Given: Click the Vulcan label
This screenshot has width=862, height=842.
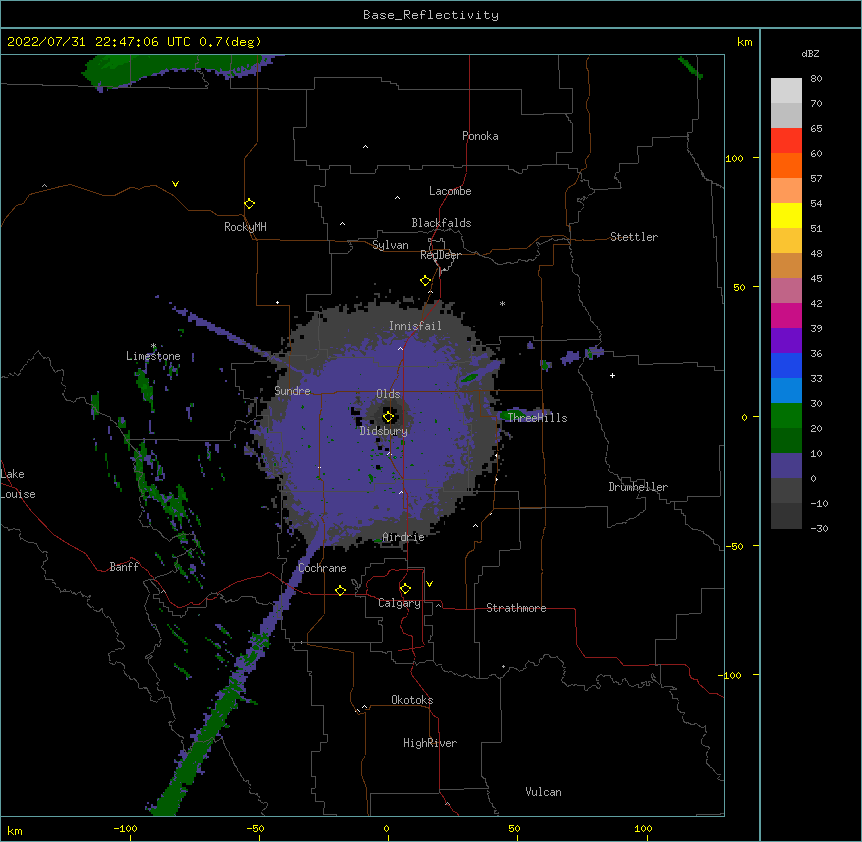Looking at the screenshot, I should point(543,792).
